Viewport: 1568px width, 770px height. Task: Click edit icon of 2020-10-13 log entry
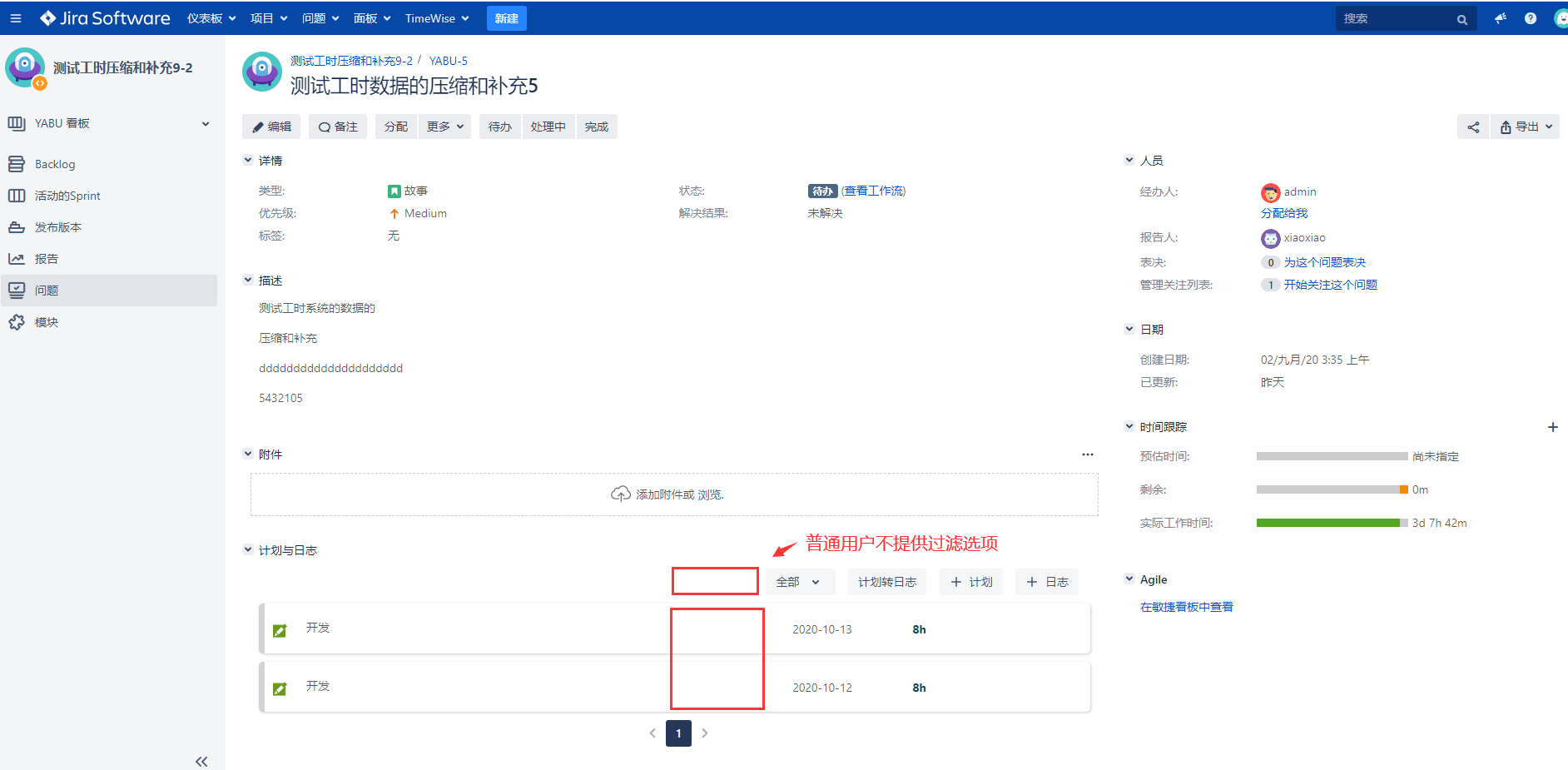click(280, 631)
